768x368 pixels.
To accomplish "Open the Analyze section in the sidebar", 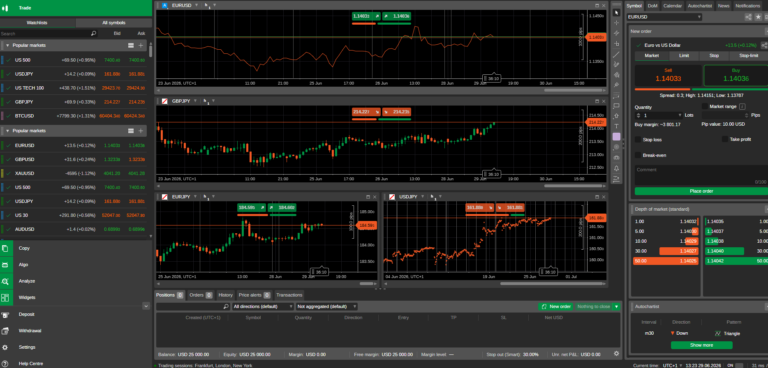I will pos(76,281).
